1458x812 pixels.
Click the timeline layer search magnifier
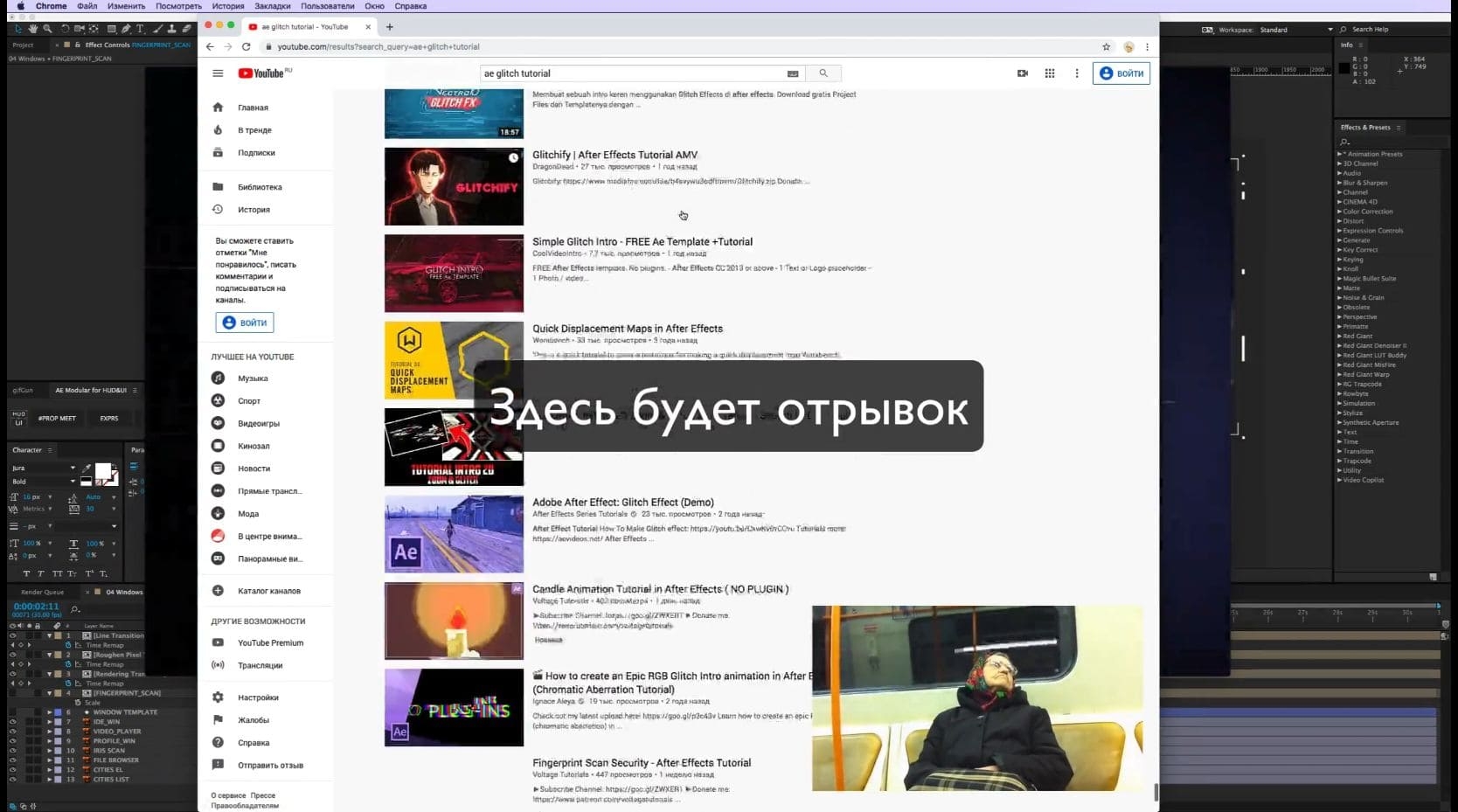point(75,609)
